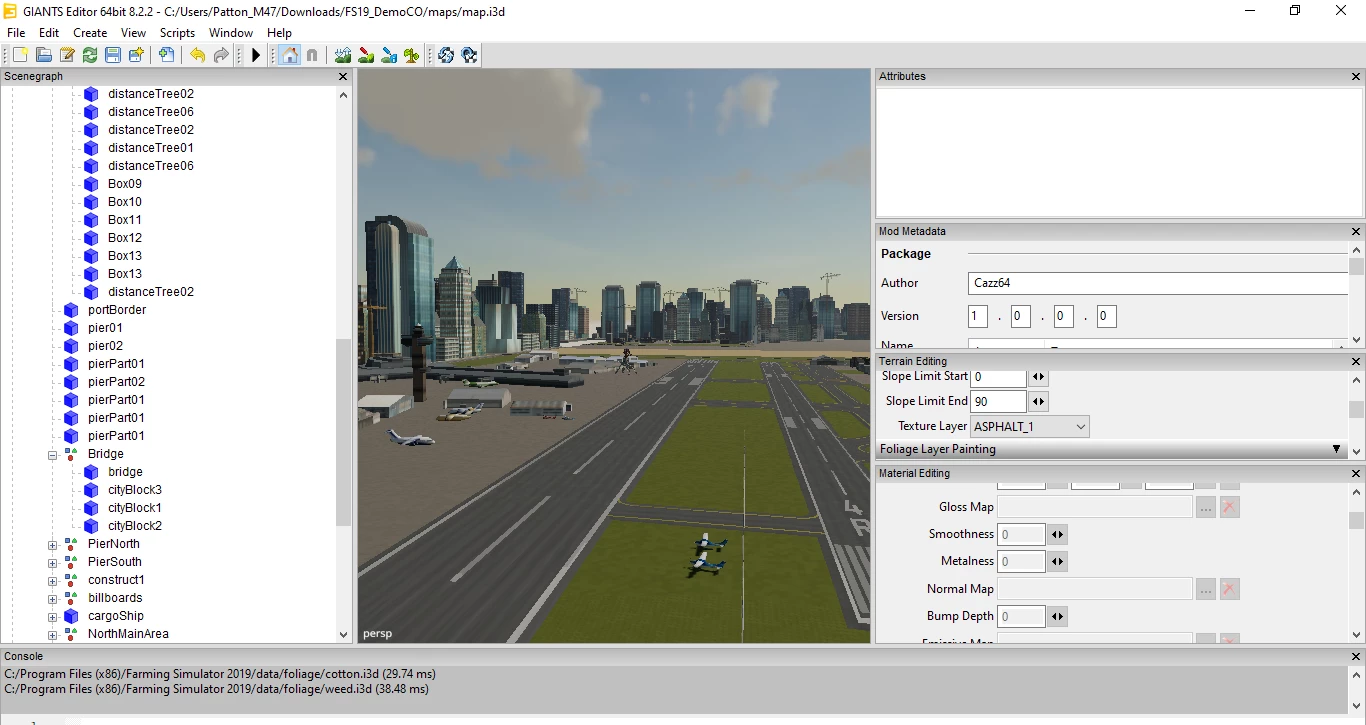The height and width of the screenshot is (725, 1366).
Task: Click the Open file folder icon
Action: point(44,55)
